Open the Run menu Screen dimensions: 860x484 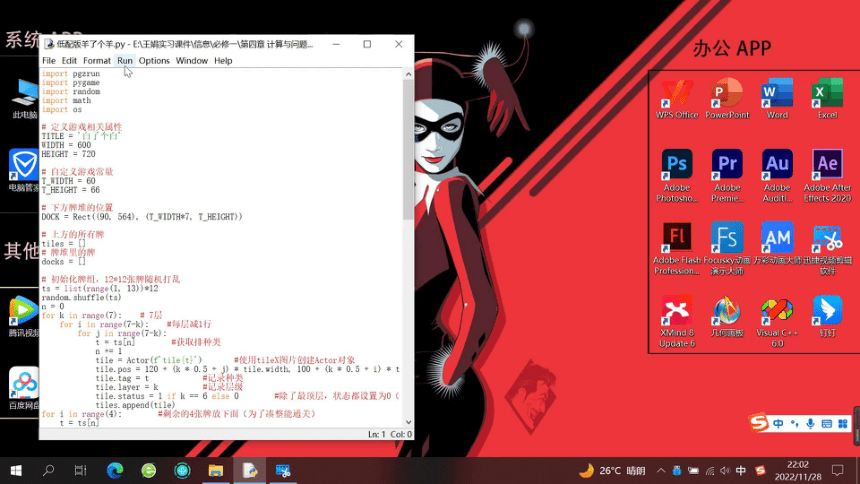(125, 60)
